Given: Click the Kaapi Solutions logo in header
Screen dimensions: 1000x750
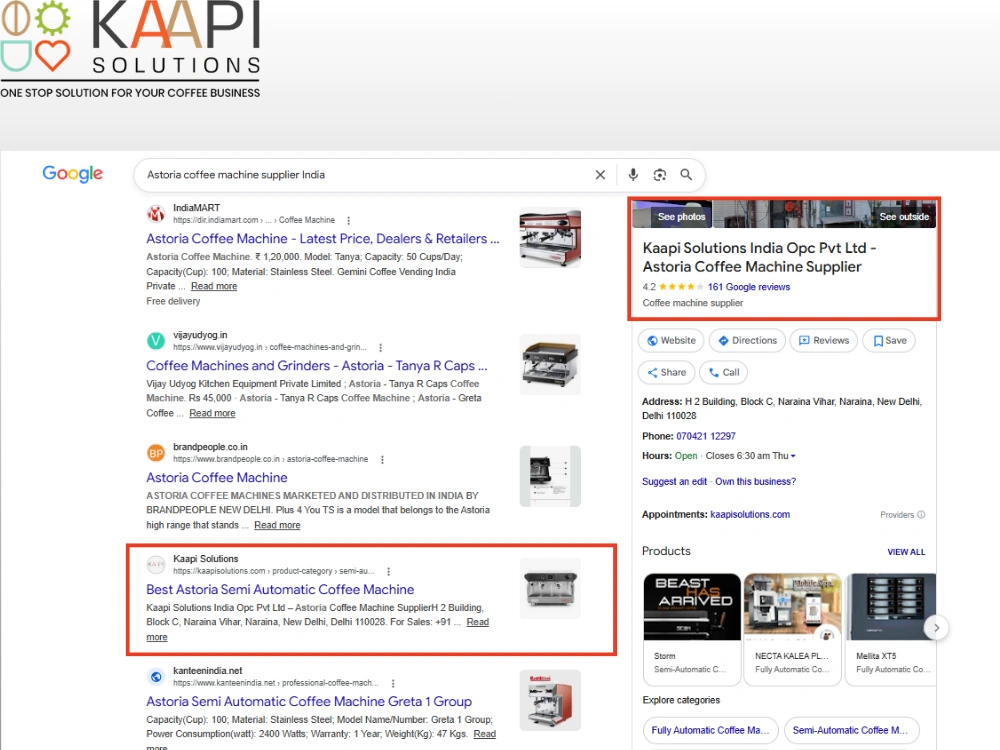Looking at the screenshot, I should [131, 50].
